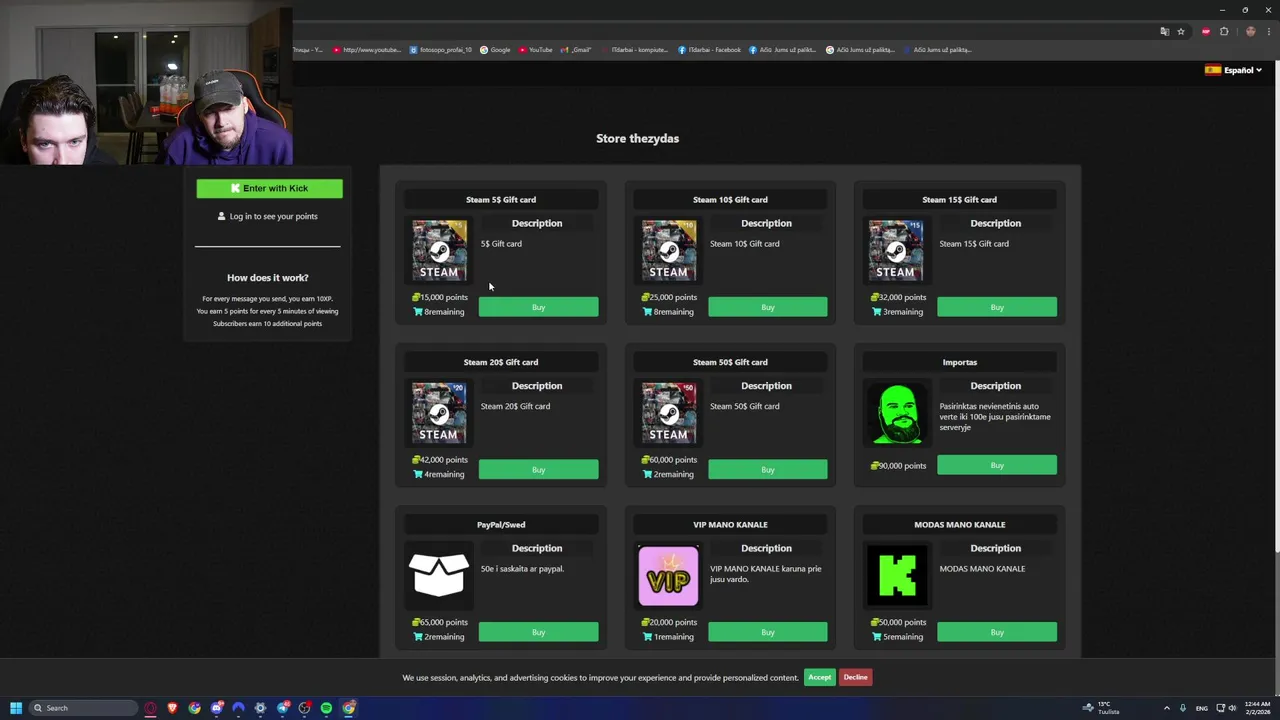Viewport: 1280px width, 720px height.
Task: Buy the PayPal/Swed reward
Action: 538,632
